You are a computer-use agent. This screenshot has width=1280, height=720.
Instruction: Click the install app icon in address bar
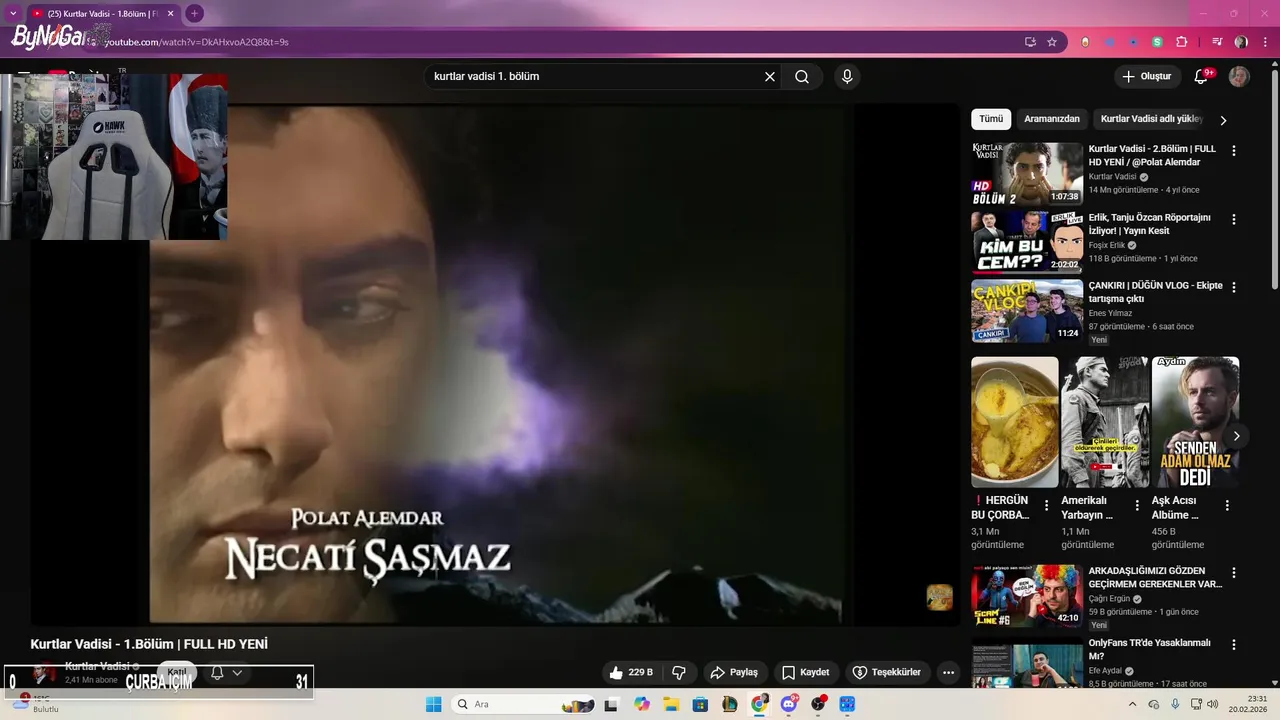[1030, 42]
